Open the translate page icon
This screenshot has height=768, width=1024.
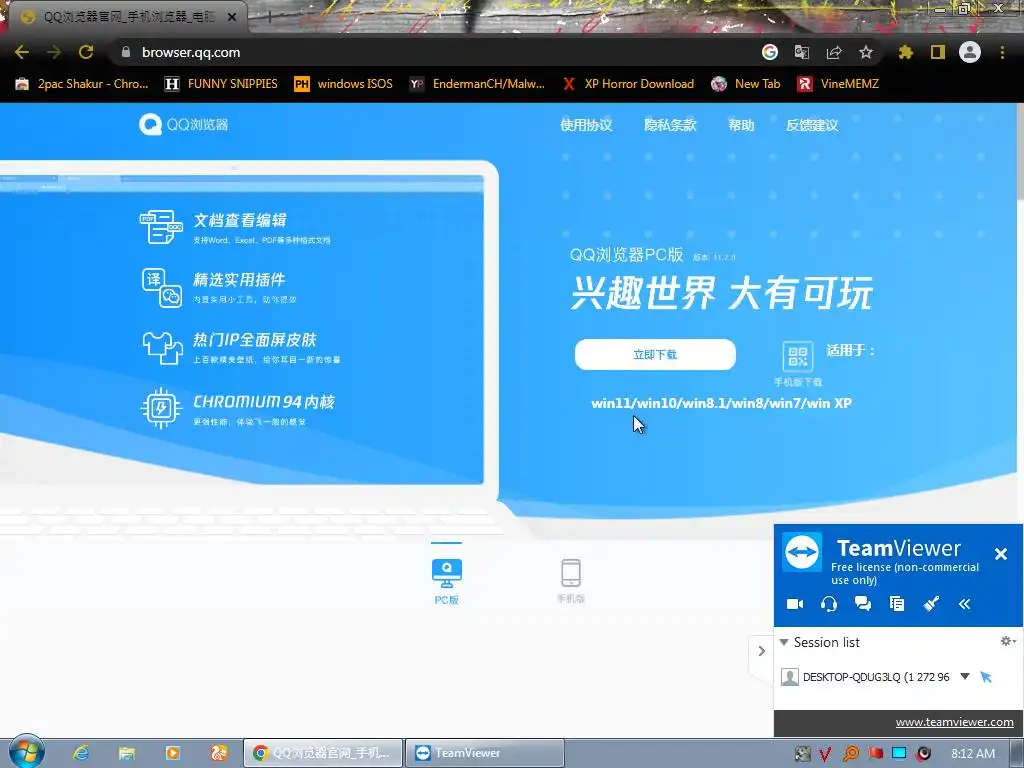coord(802,52)
